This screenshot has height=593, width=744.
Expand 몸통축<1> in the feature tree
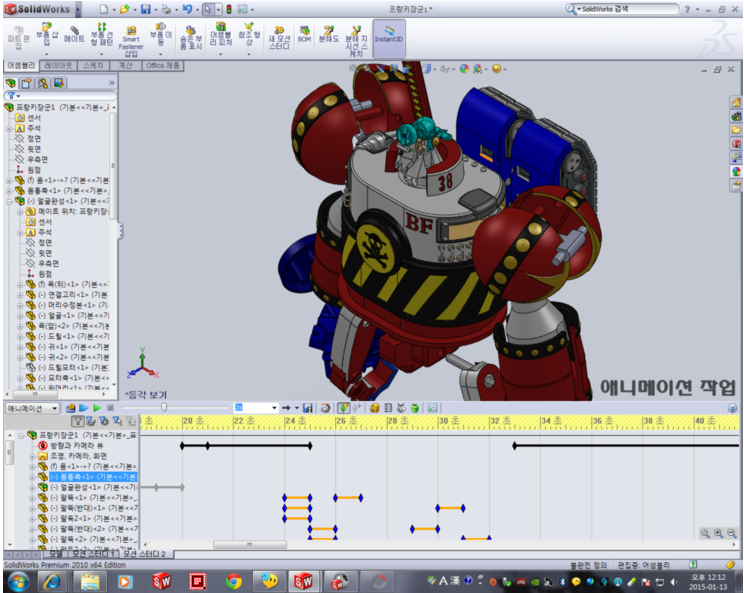[9, 191]
